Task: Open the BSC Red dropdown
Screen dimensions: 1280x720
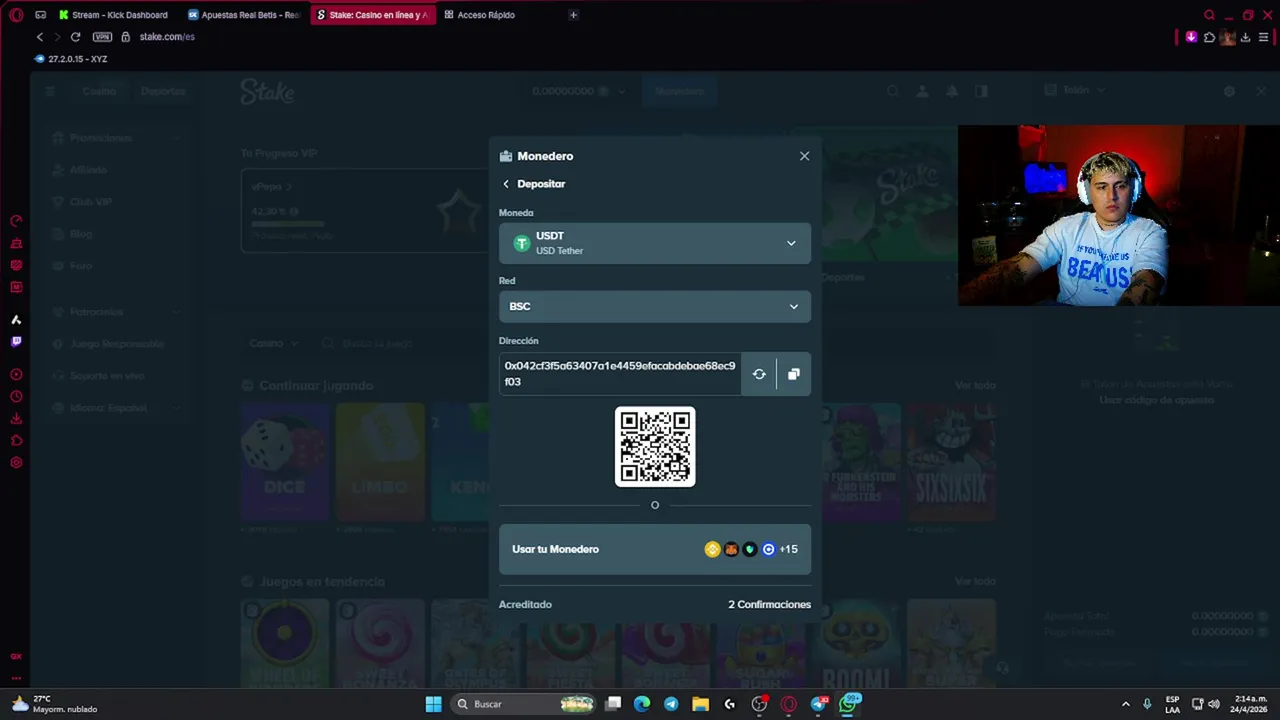Action: [655, 306]
